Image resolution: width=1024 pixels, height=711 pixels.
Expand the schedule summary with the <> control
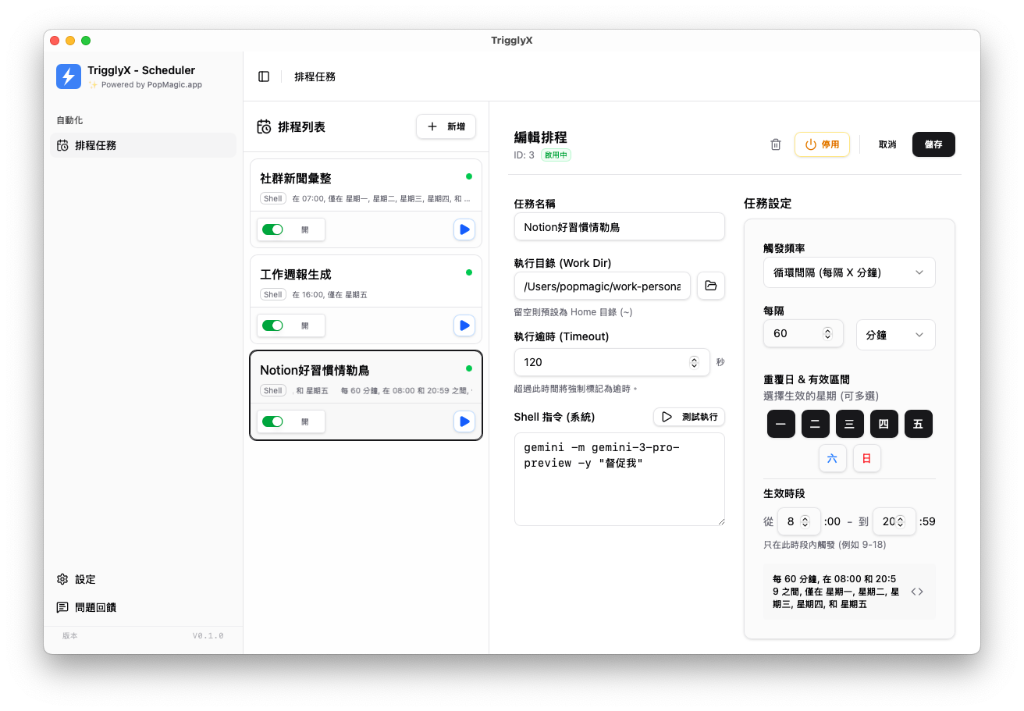(x=918, y=591)
